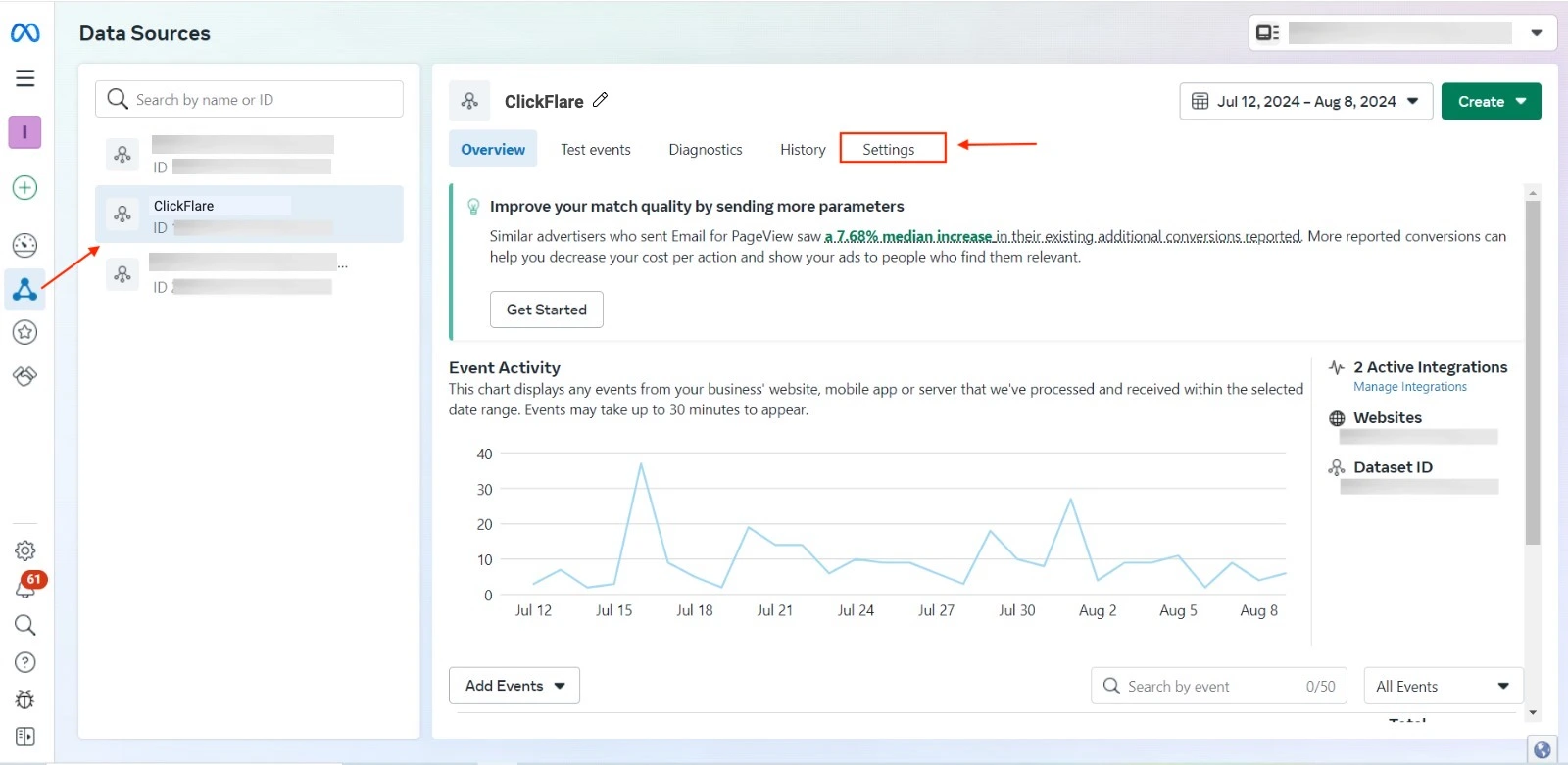Click the calendar icon in date range

click(x=1200, y=101)
